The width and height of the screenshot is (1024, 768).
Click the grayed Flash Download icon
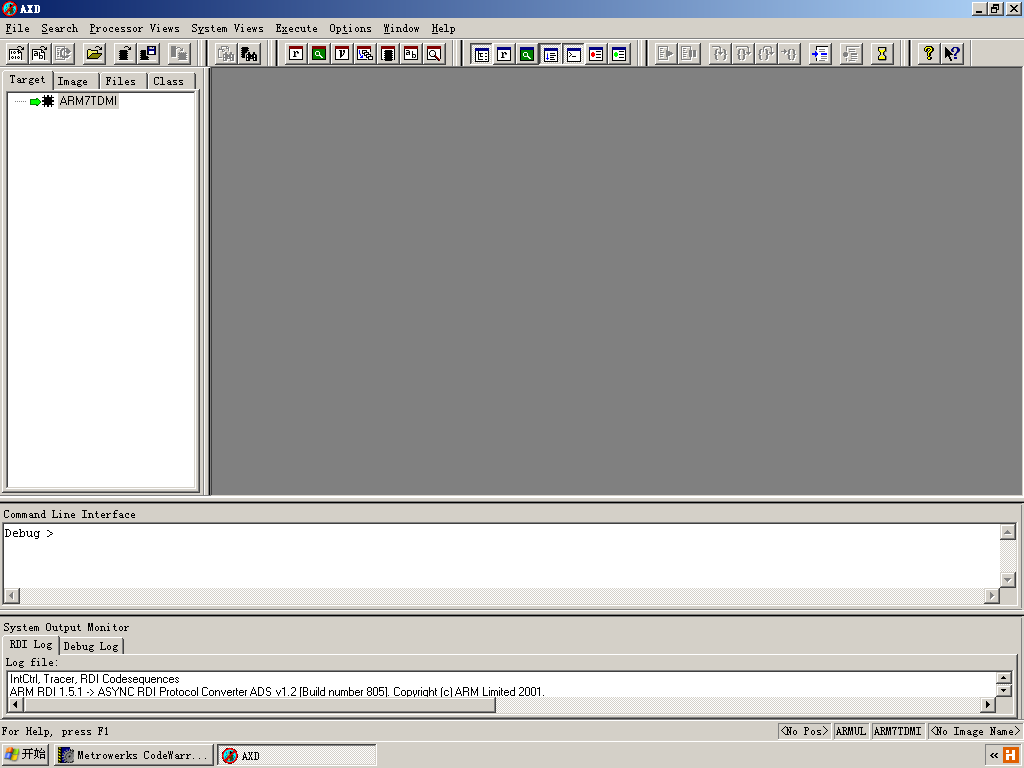tap(178, 54)
